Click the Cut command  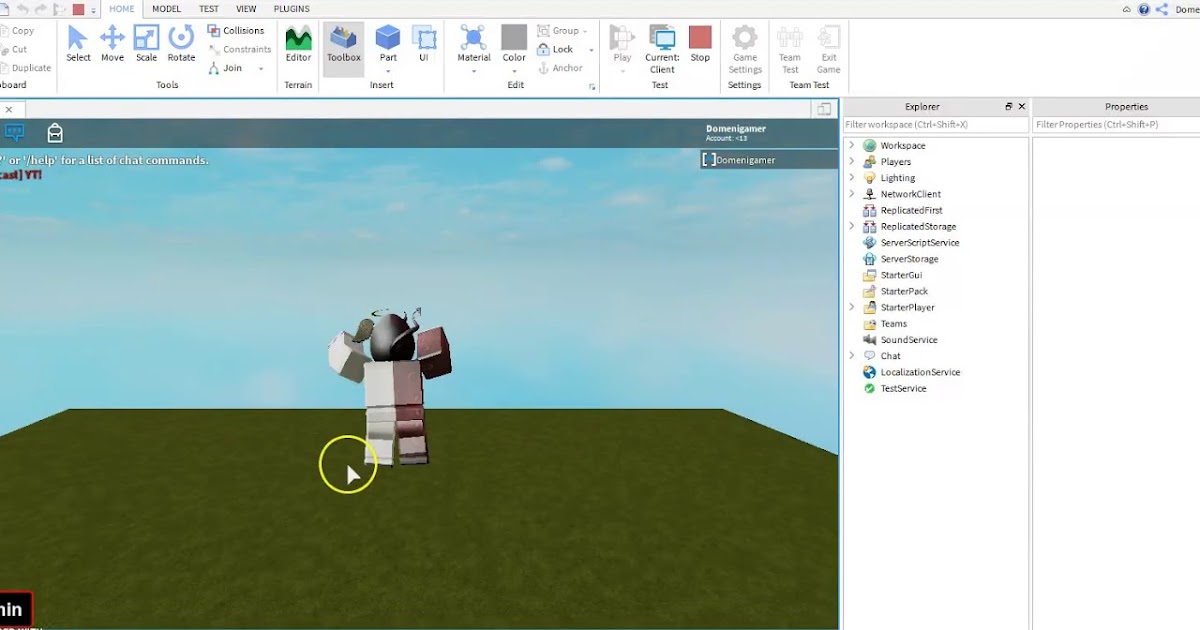click(x=15, y=49)
